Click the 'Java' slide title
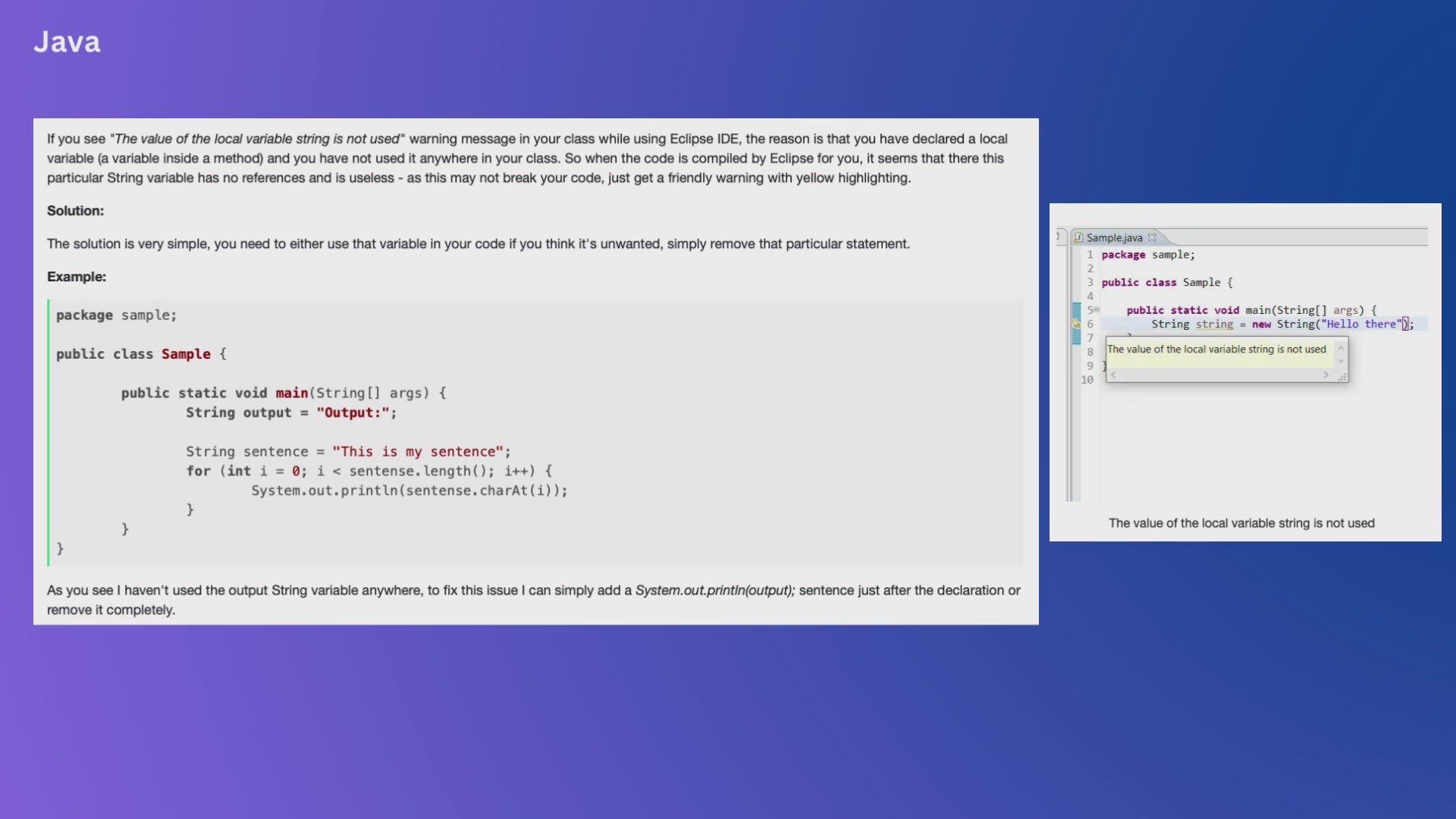Screen dimensions: 1456x819 tap(67, 42)
